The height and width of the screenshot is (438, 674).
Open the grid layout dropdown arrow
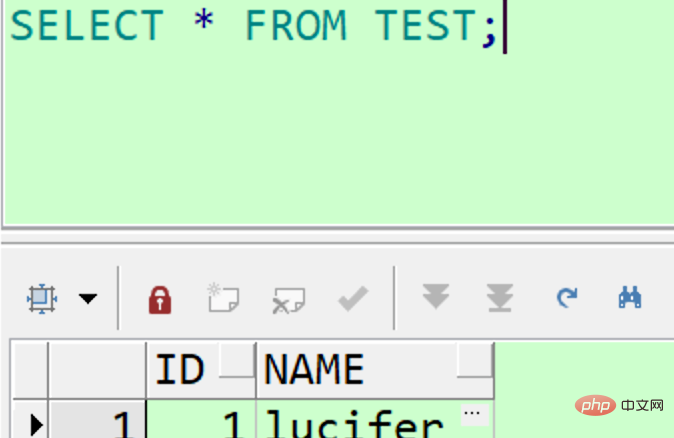click(88, 298)
